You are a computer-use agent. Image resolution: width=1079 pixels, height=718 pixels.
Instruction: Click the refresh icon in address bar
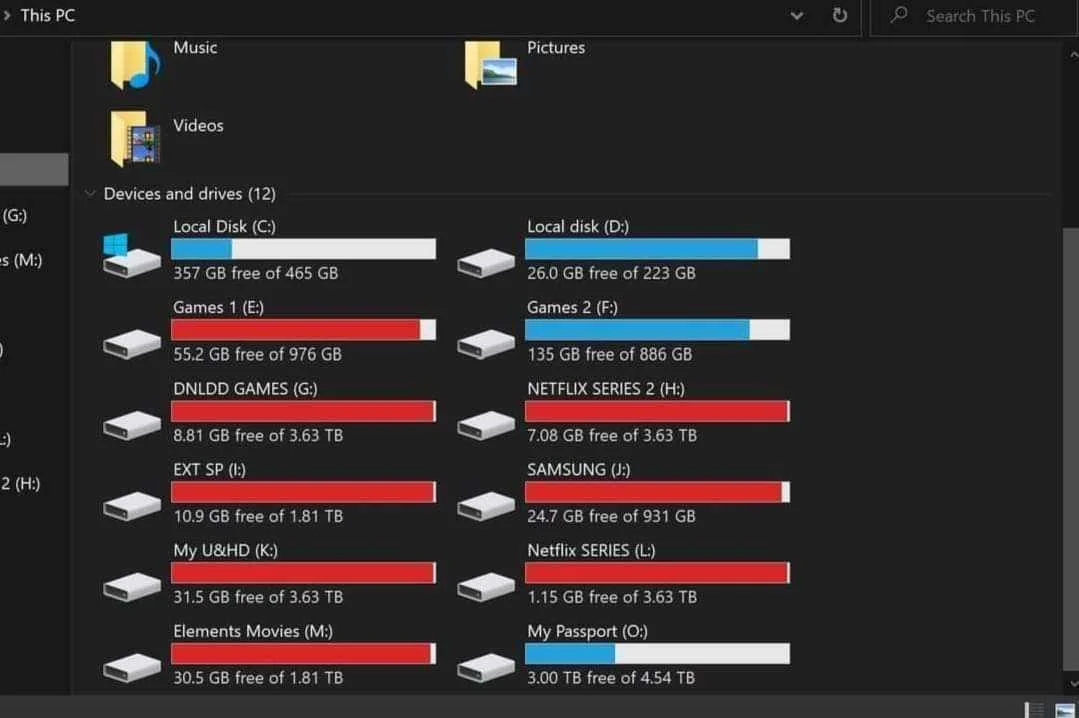point(840,15)
